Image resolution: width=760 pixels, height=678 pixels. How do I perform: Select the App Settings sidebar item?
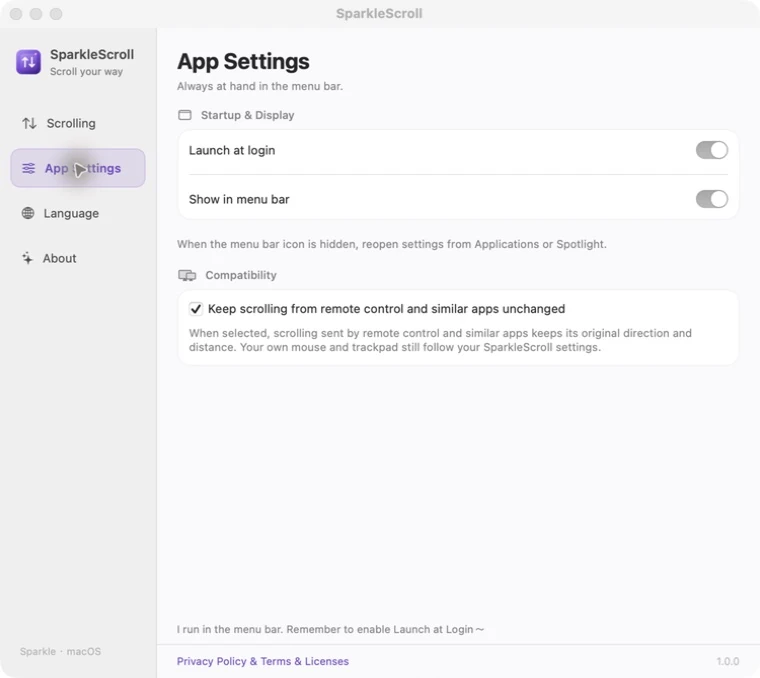[x=78, y=168]
